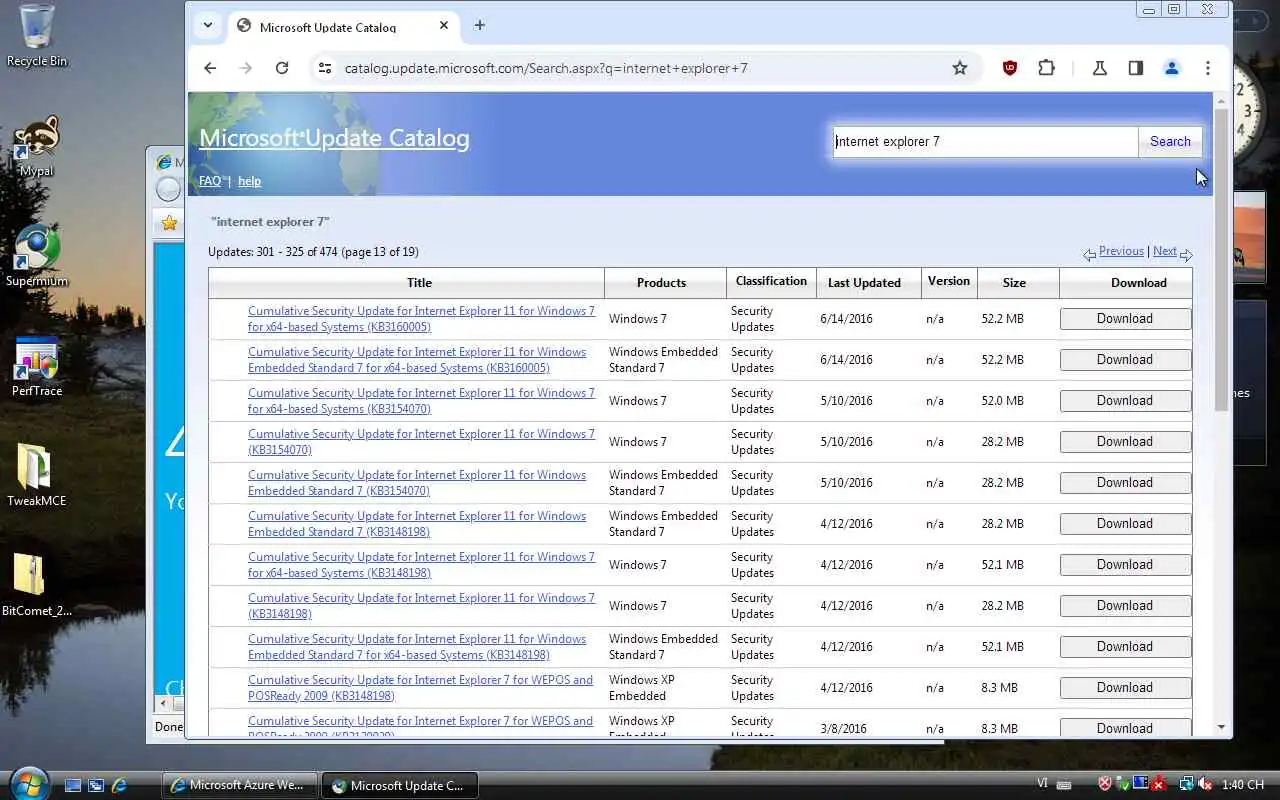Open the help link
This screenshot has height=800, width=1280.
click(x=249, y=181)
